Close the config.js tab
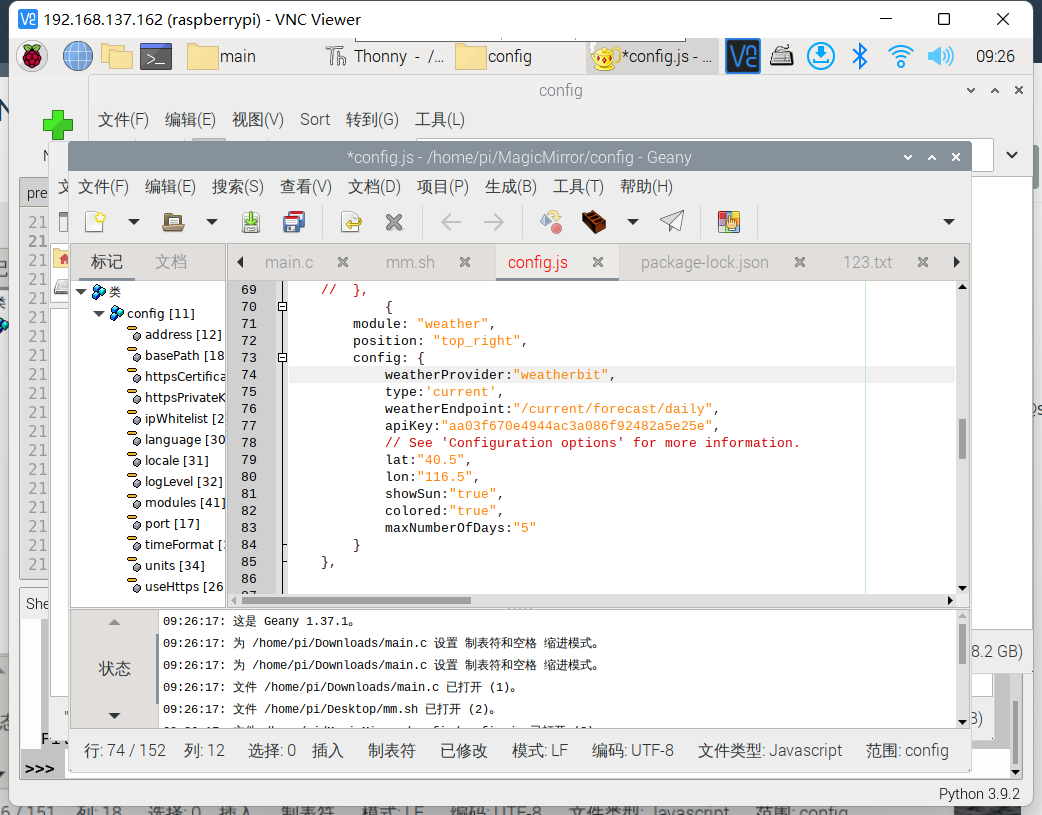1042x815 pixels. 598,262
